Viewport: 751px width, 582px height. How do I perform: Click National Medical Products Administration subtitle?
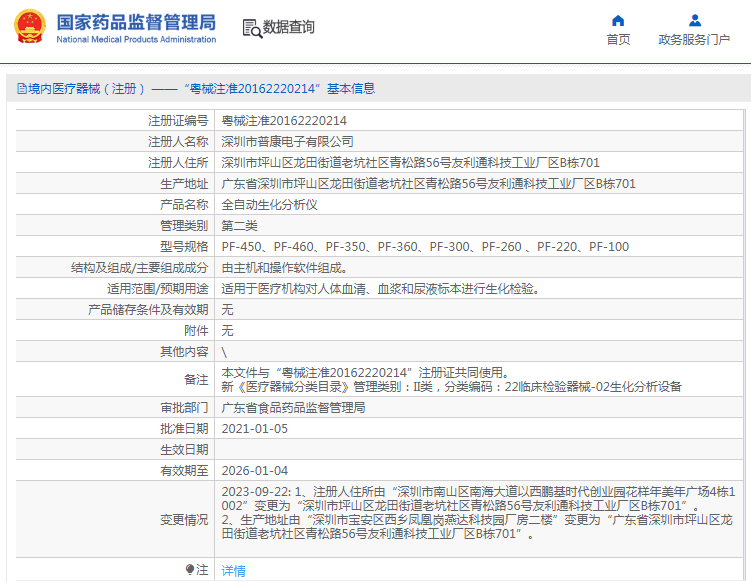pyautogui.click(x=137, y=40)
